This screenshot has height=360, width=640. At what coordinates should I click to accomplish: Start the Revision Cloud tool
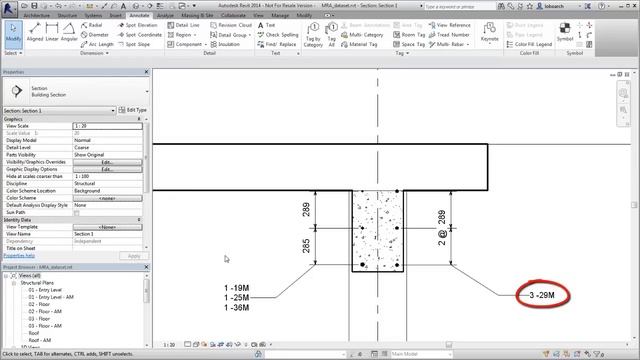tap(231, 25)
